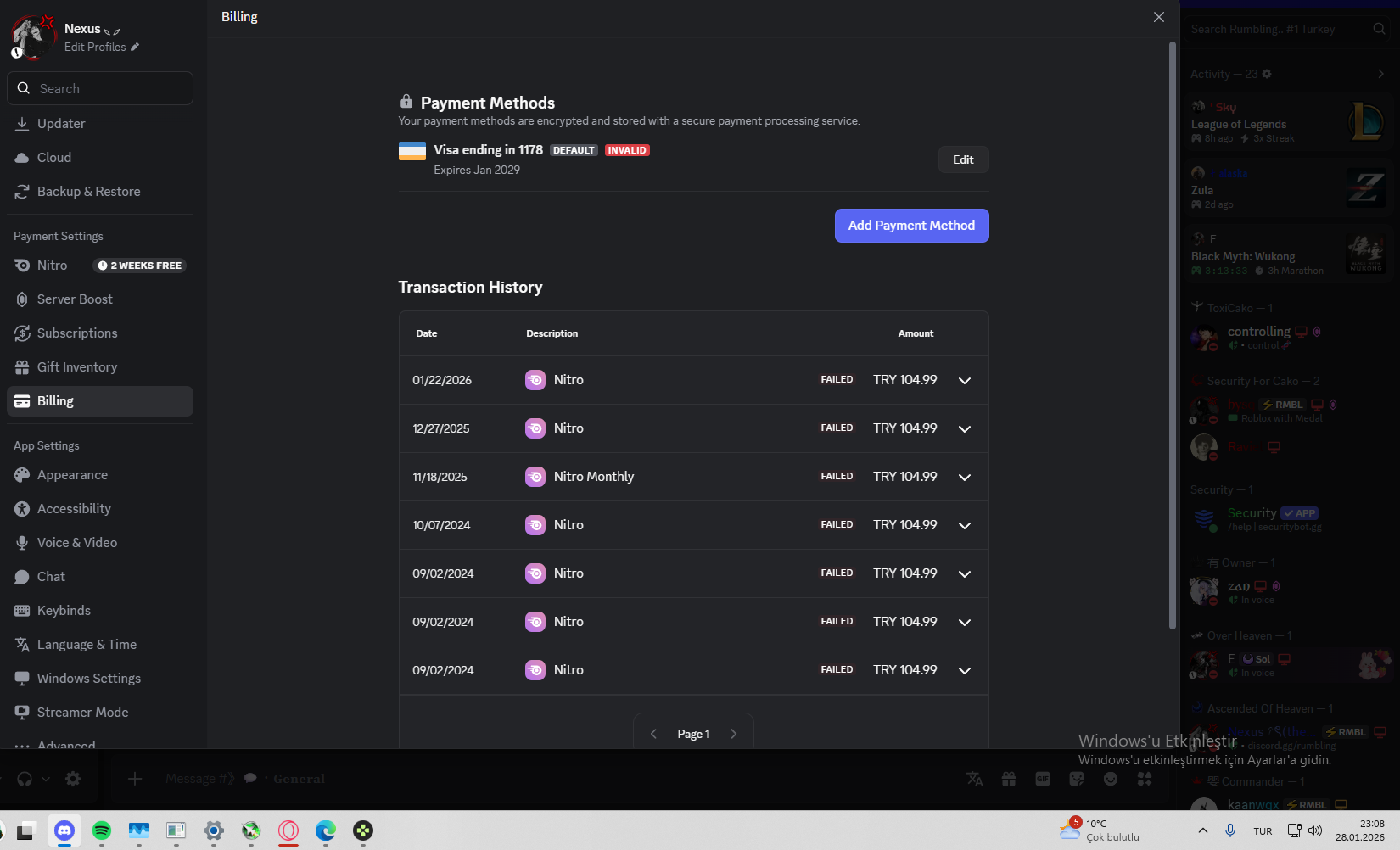Open Spotify from the Windows taskbar
The image size is (1400, 850).
click(102, 830)
